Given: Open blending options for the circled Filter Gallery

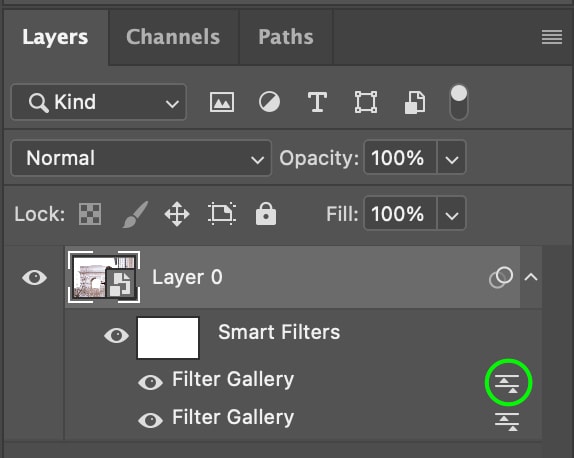Looking at the screenshot, I should pos(507,383).
